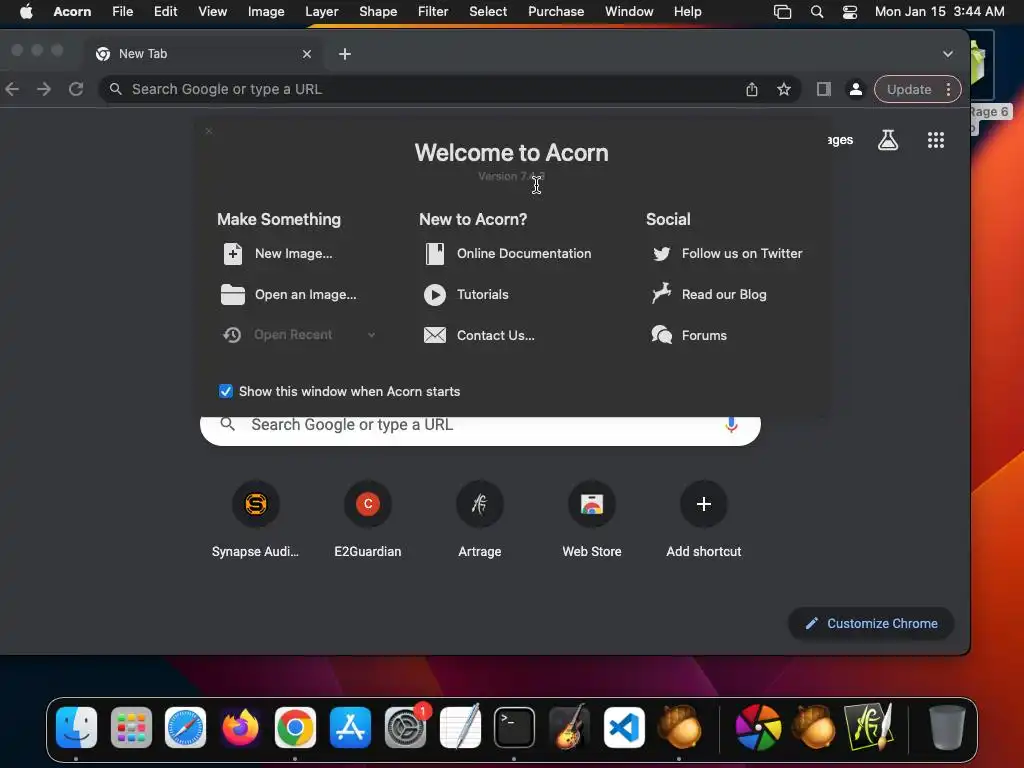
Task: Open the File menu
Action: (122, 12)
